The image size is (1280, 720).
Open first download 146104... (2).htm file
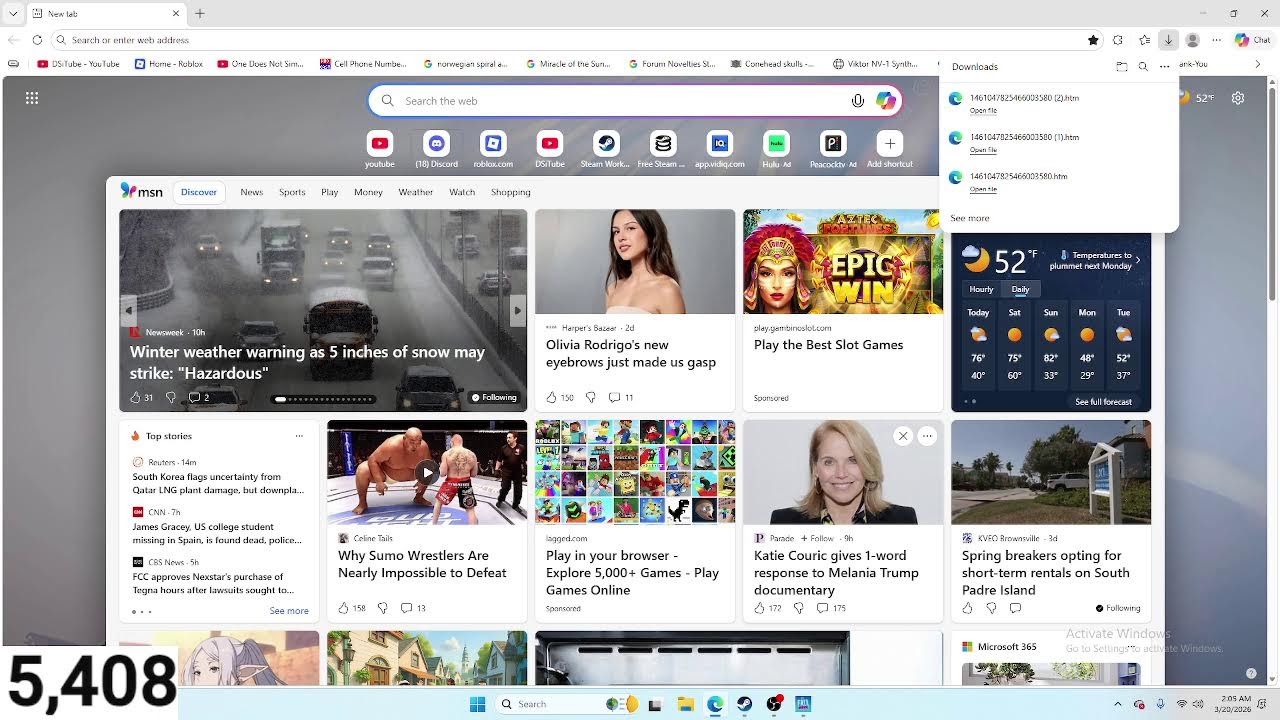pyautogui.click(x=1024, y=98)
